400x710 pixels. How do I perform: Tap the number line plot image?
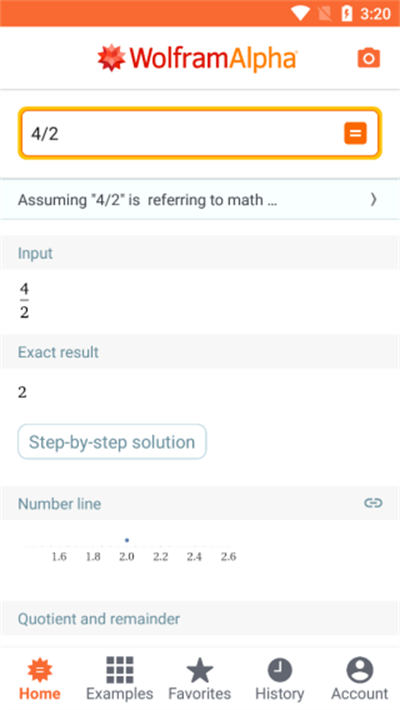(x=131, y=549)
